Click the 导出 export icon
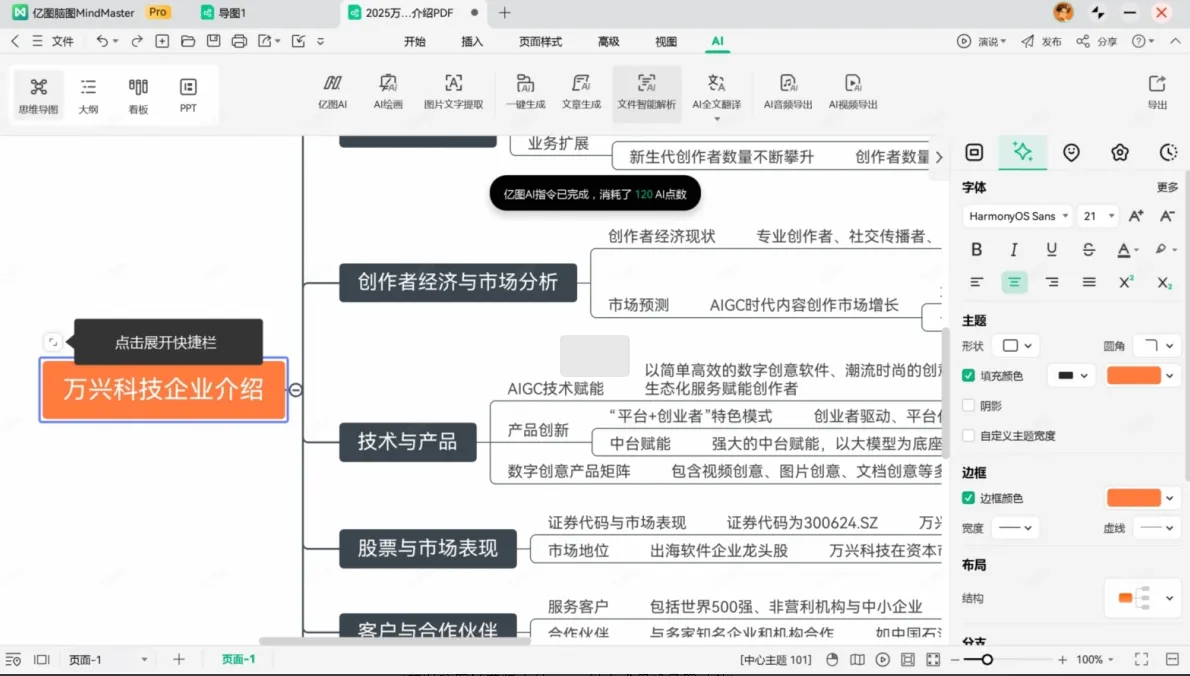This screenshot has width=1190, height=676. pos(1157,93)
